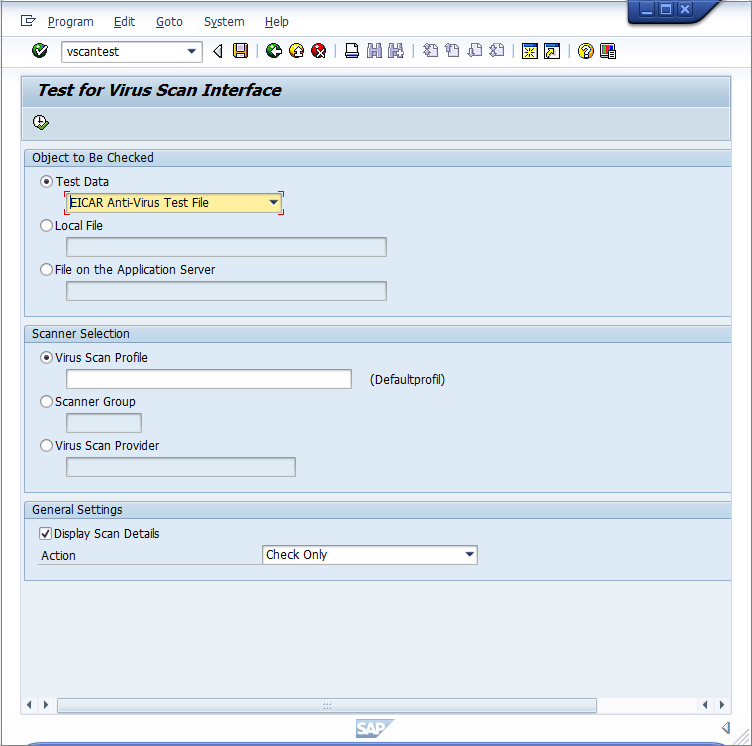Click the red Cancel icon
Screen dimensions: 752x746
coord(319,51)
